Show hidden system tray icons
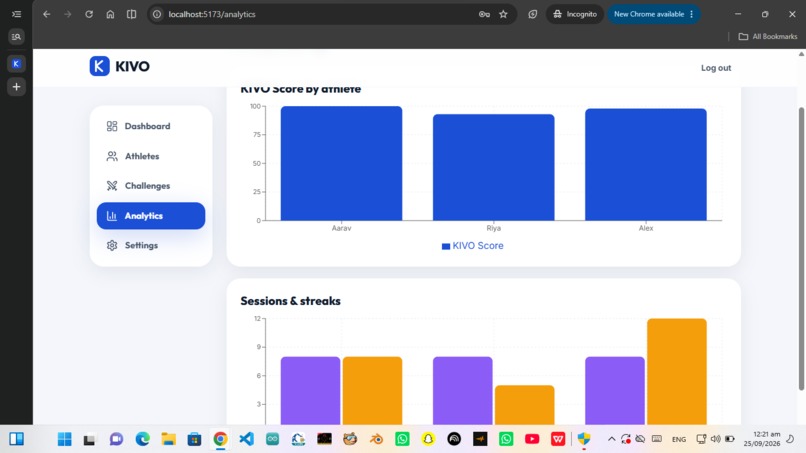Screen dimensions: 806x453 [x=611, y=439]
